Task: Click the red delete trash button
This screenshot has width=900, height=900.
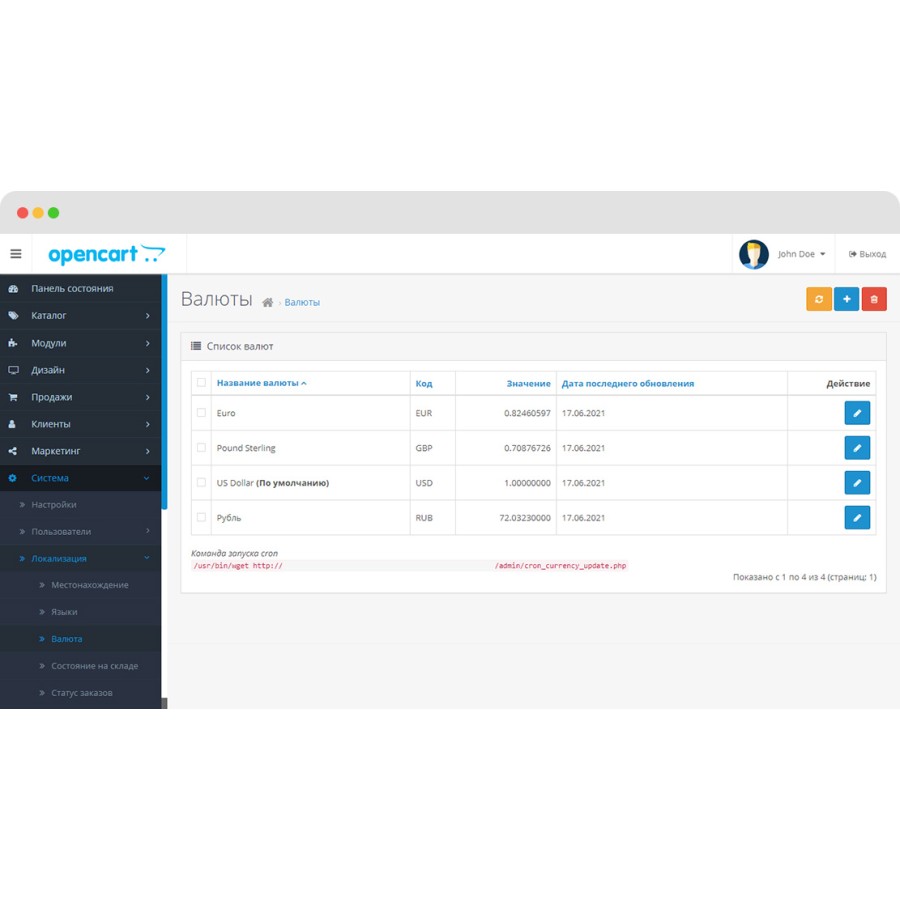Action: (x=874, y=299)
